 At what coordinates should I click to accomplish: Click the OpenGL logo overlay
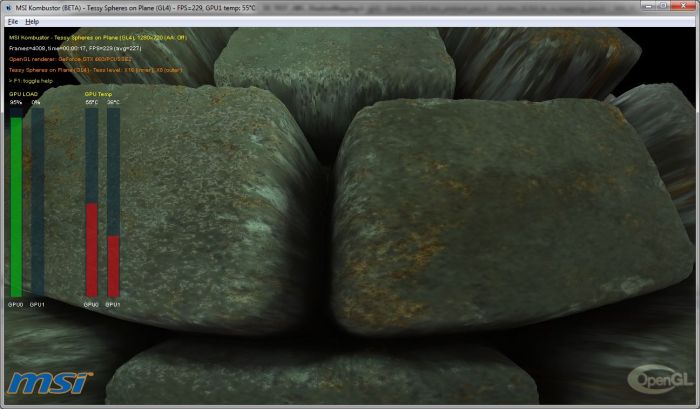[x=660, y=380]
